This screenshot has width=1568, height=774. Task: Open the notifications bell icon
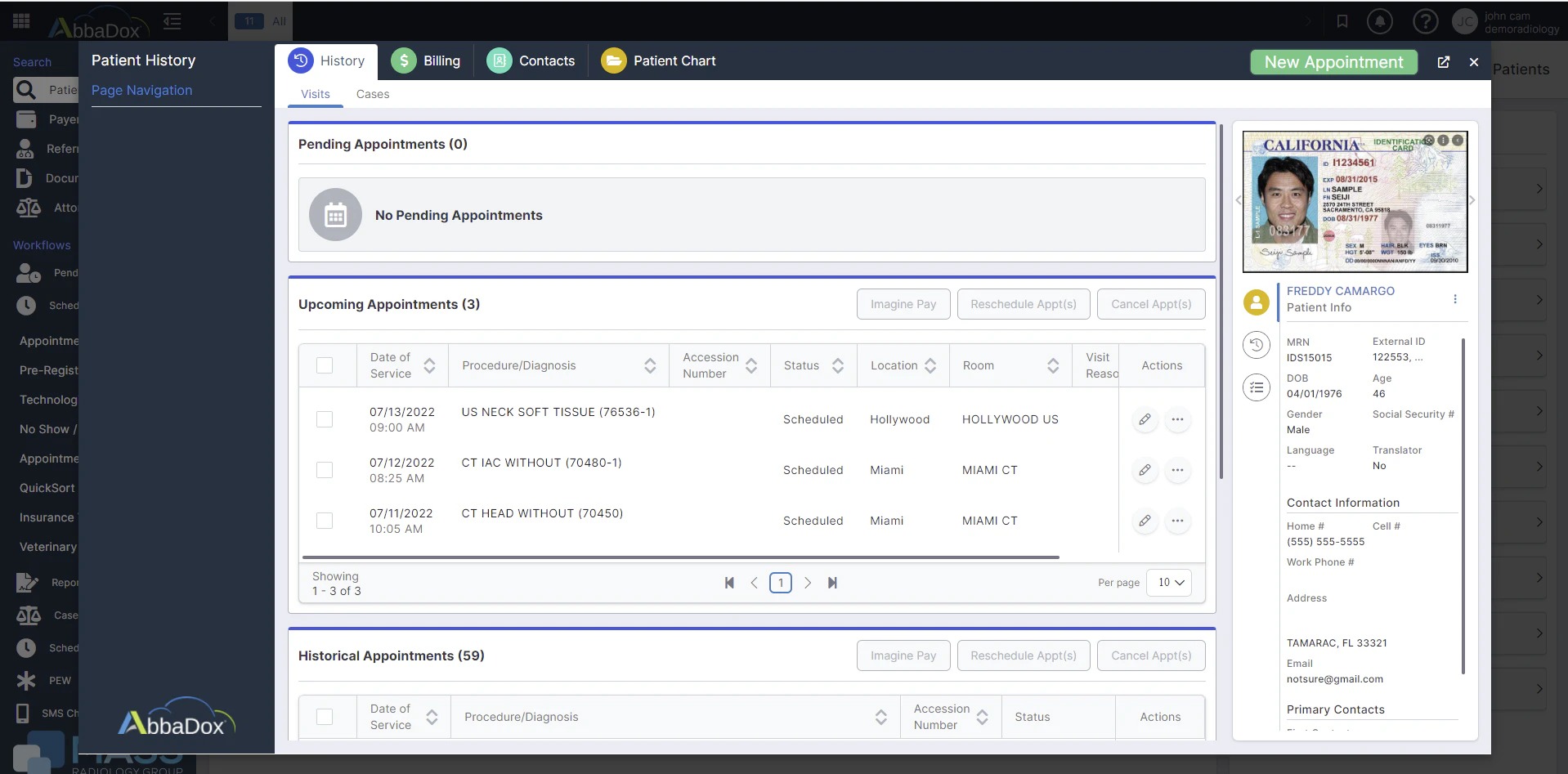pyautogui.click(x=1380, y=21)
